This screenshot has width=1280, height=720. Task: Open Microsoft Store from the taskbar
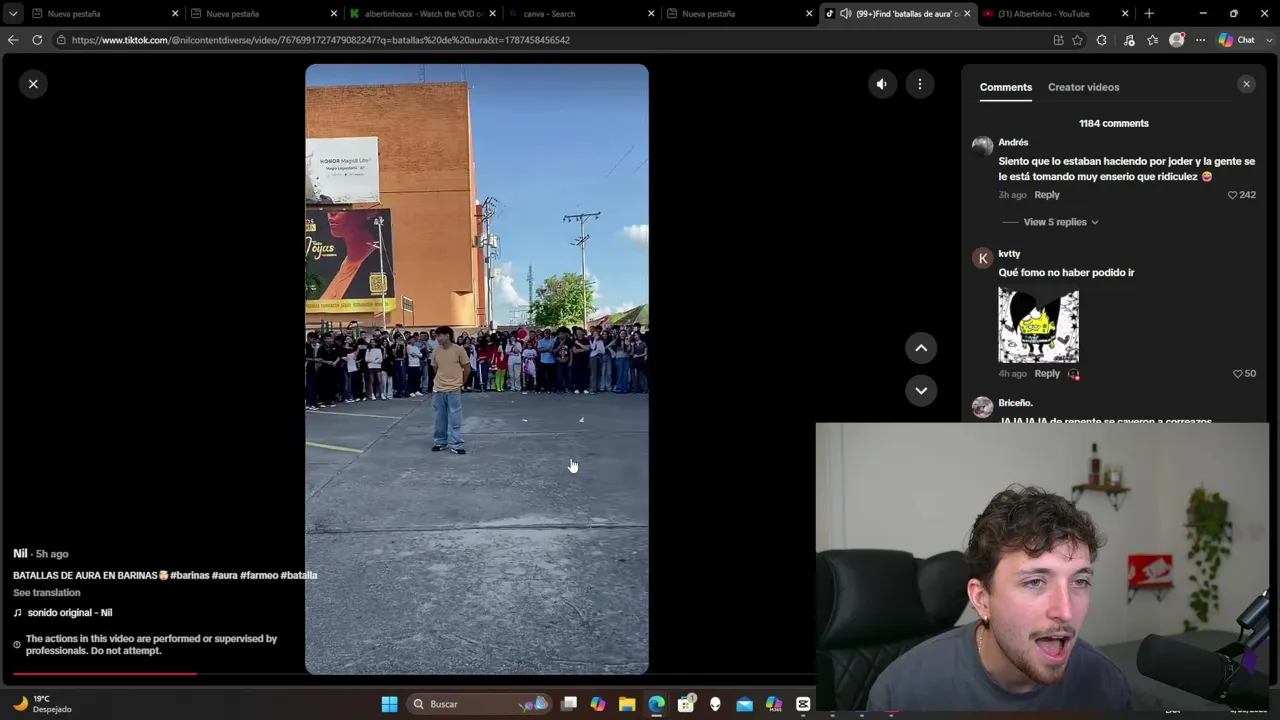point(686,704)
